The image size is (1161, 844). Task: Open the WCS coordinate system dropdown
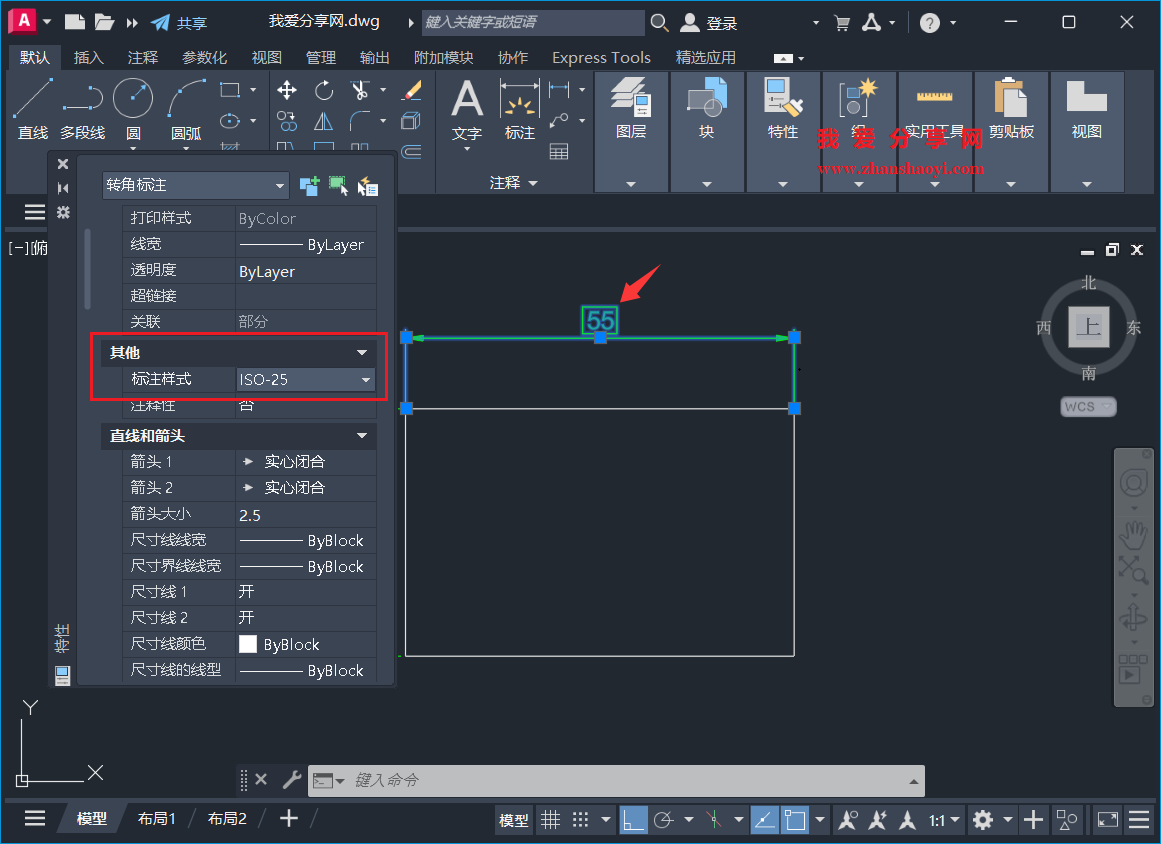click(1088, 406)
